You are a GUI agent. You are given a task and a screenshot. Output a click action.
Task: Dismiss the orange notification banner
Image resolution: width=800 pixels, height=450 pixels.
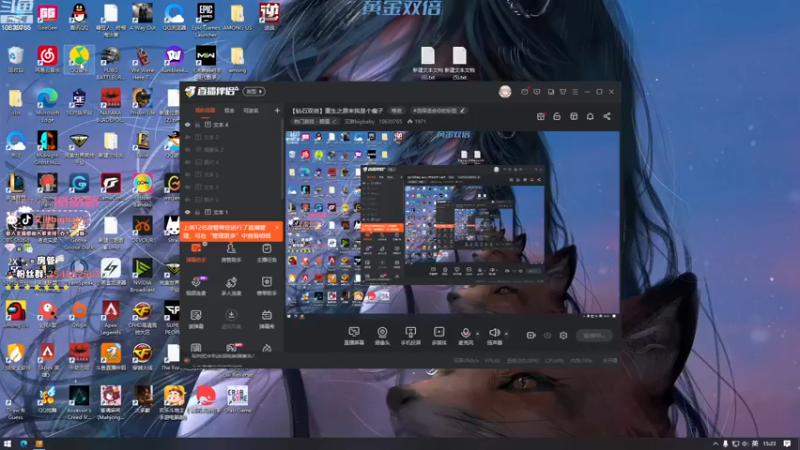point(277,228)
